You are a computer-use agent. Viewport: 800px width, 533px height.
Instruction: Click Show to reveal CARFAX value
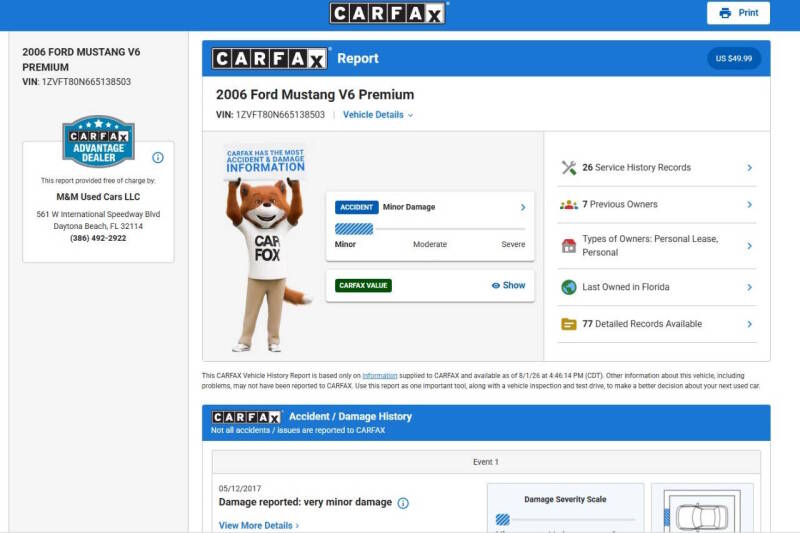click(x=508, y=286)
